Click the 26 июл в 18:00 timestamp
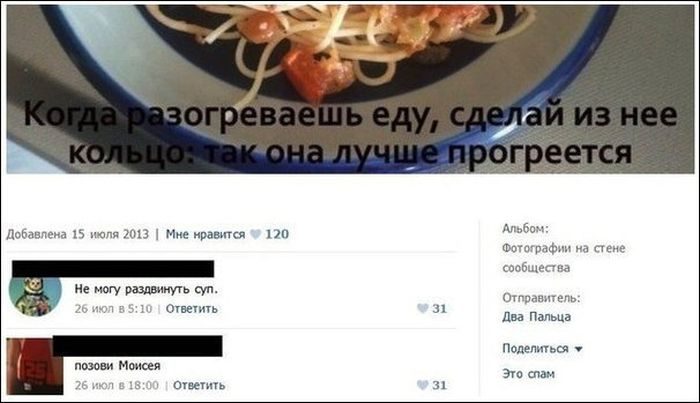The image size is (700, 403). tap(117, 386)
